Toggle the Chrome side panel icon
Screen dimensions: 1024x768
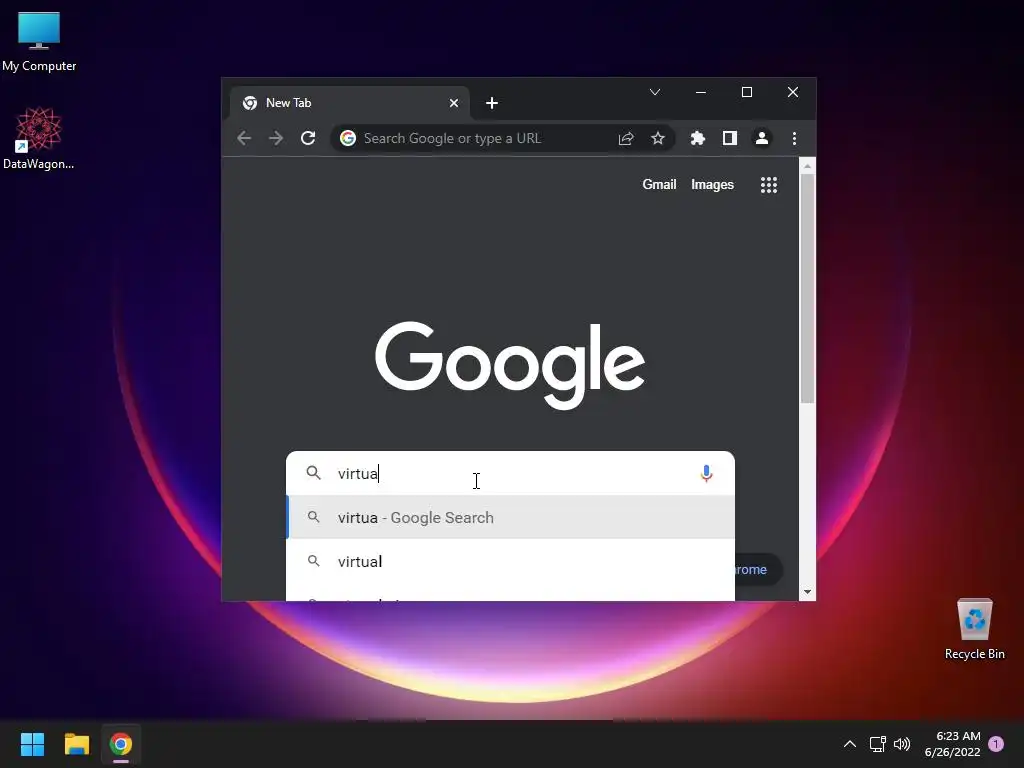(x=729, y=138)
